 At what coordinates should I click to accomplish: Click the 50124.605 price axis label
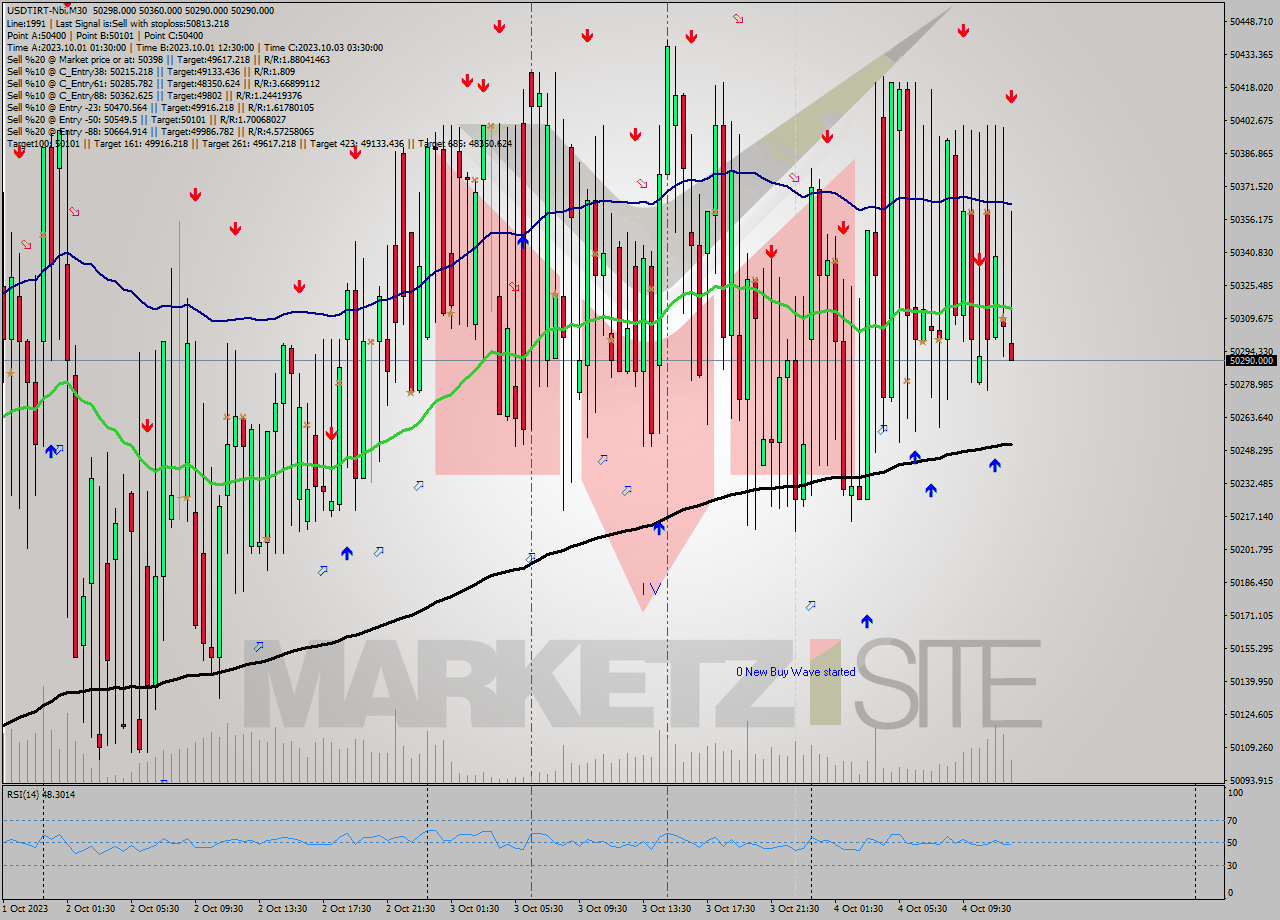pyautogui.click(x=1251, y=714)
